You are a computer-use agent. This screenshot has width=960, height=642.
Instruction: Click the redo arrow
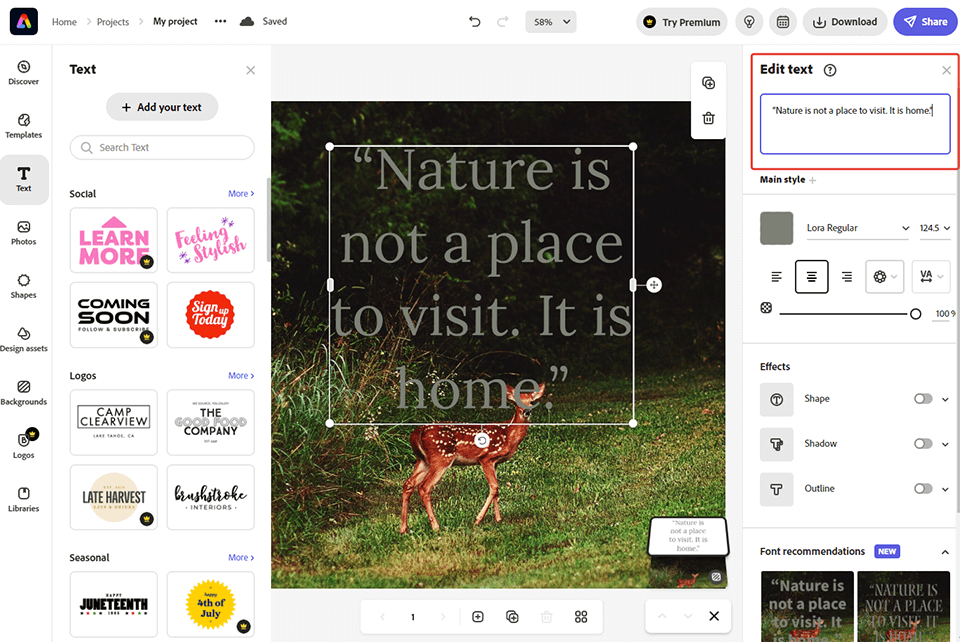(x=503, y=22)
